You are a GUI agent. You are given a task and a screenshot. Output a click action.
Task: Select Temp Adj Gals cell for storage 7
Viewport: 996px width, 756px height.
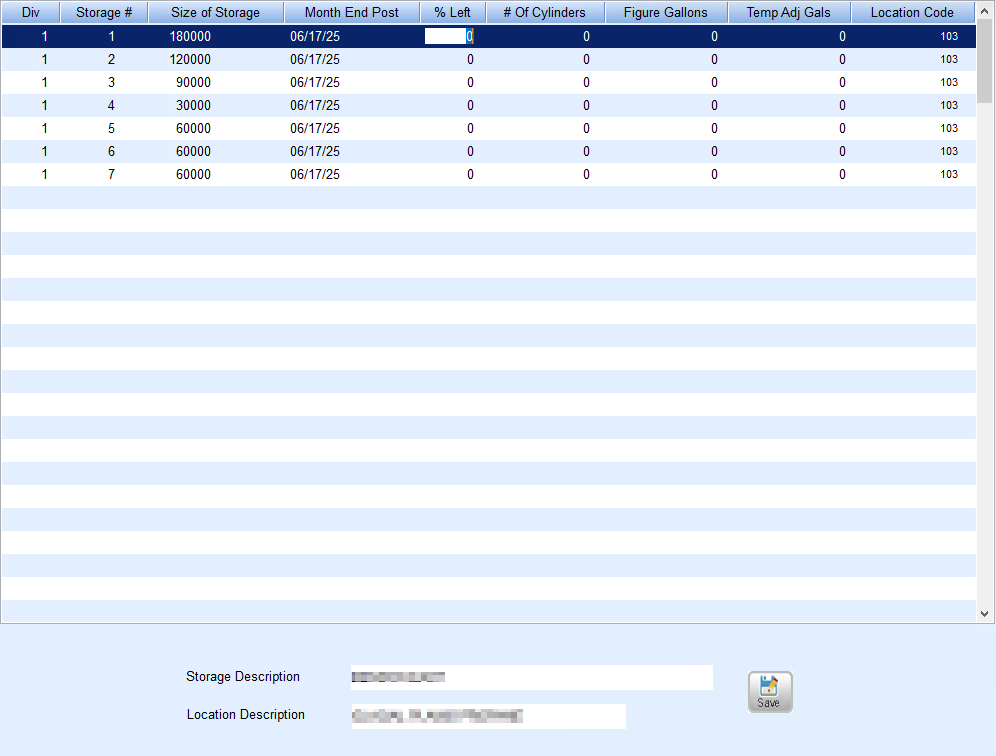point(788,174)
